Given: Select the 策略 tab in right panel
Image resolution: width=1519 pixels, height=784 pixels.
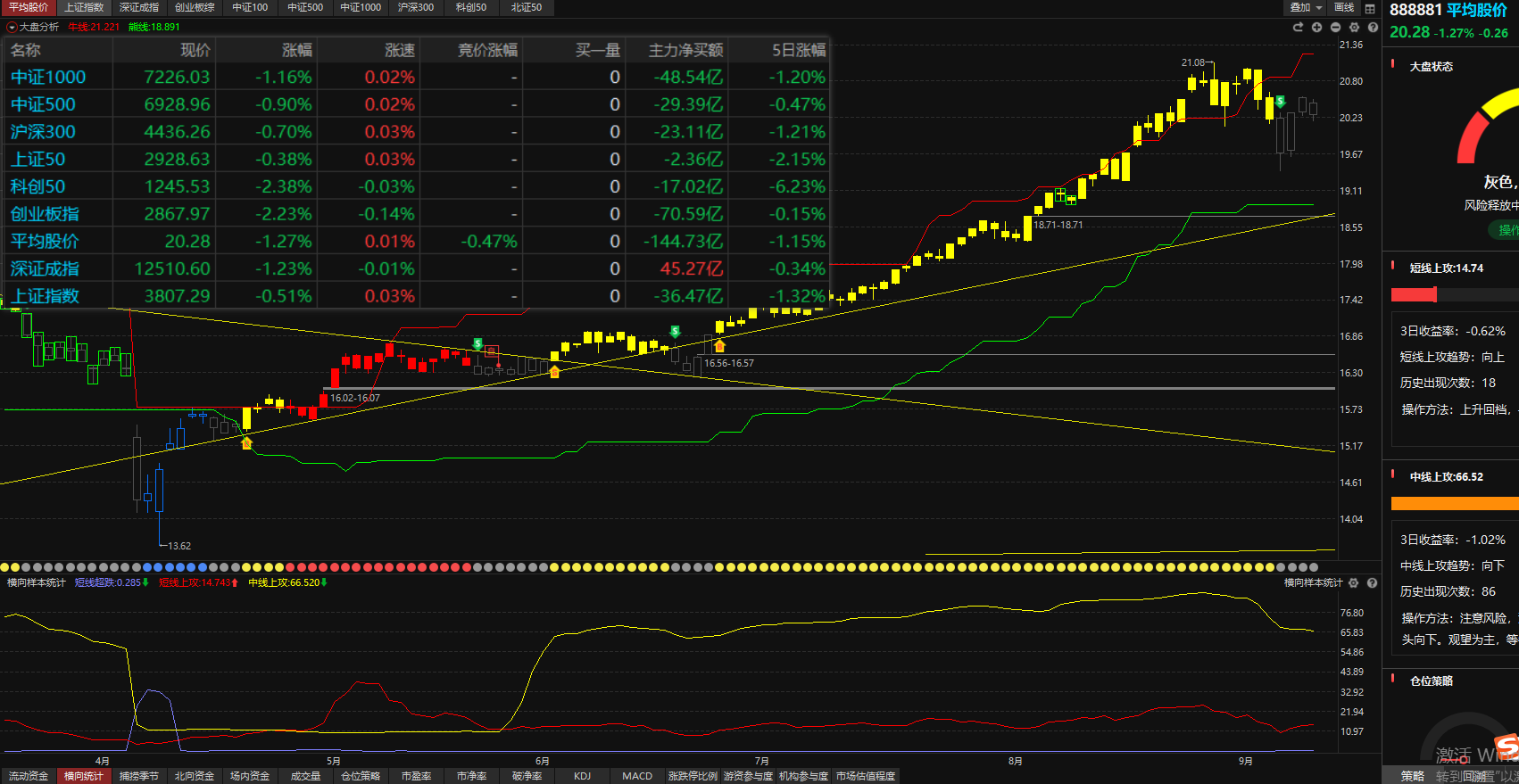Looking at the screenshot, I should [x=1412, y=776].
